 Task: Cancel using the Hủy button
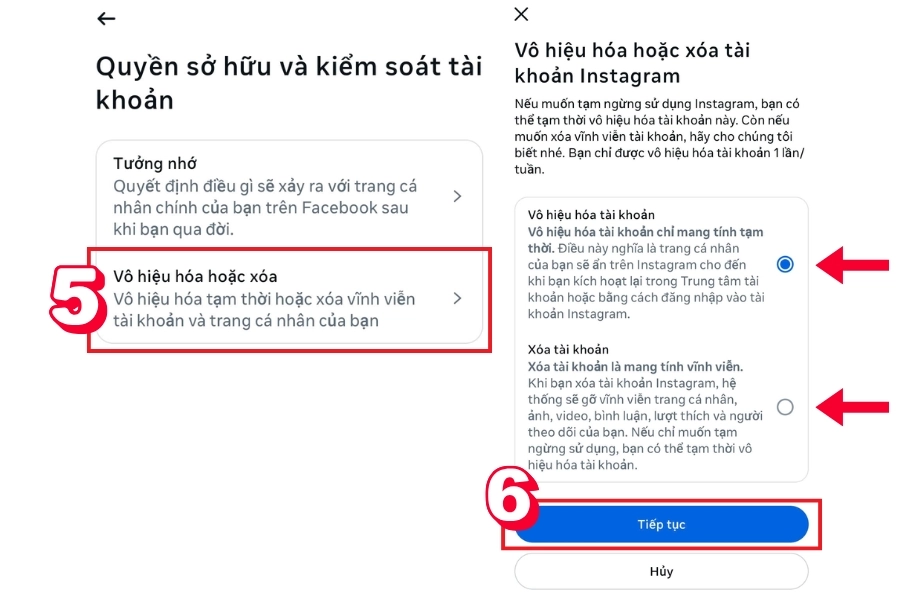(x=661, y=571)
